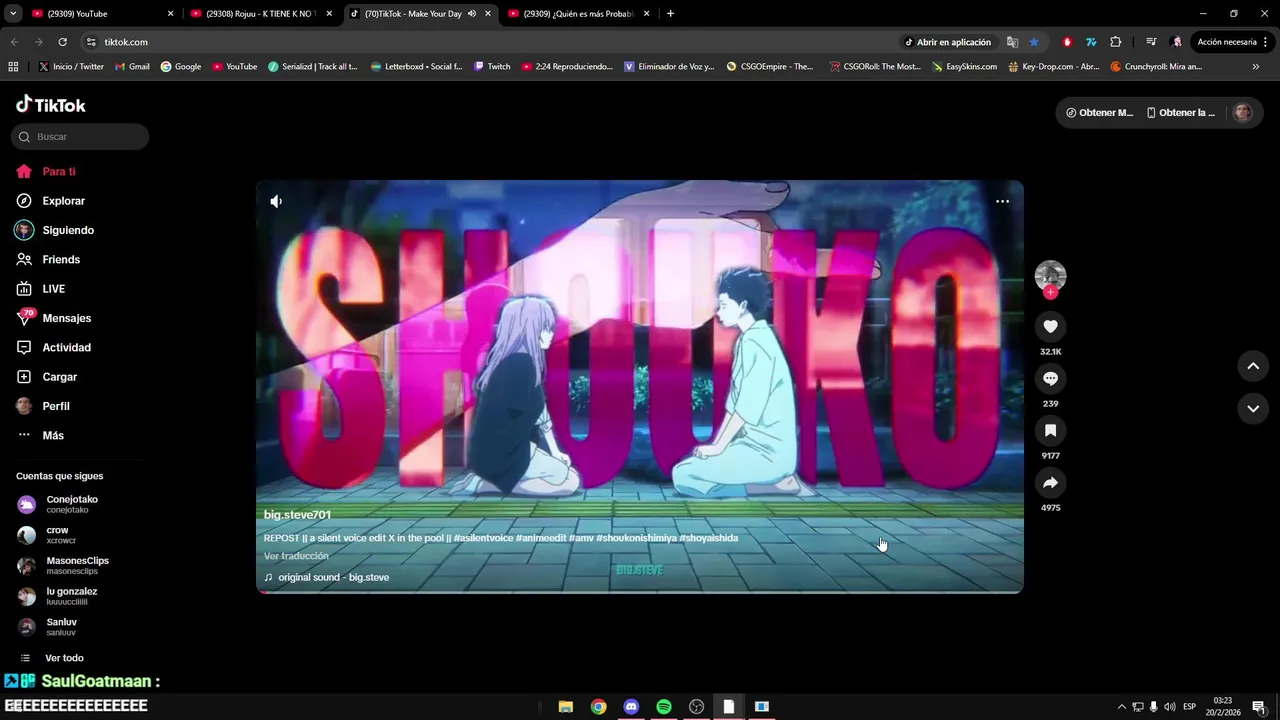This screenshot has height=720, width=1280.
Task: Open the video's three-dot options menu
Action: point(1002,201)
